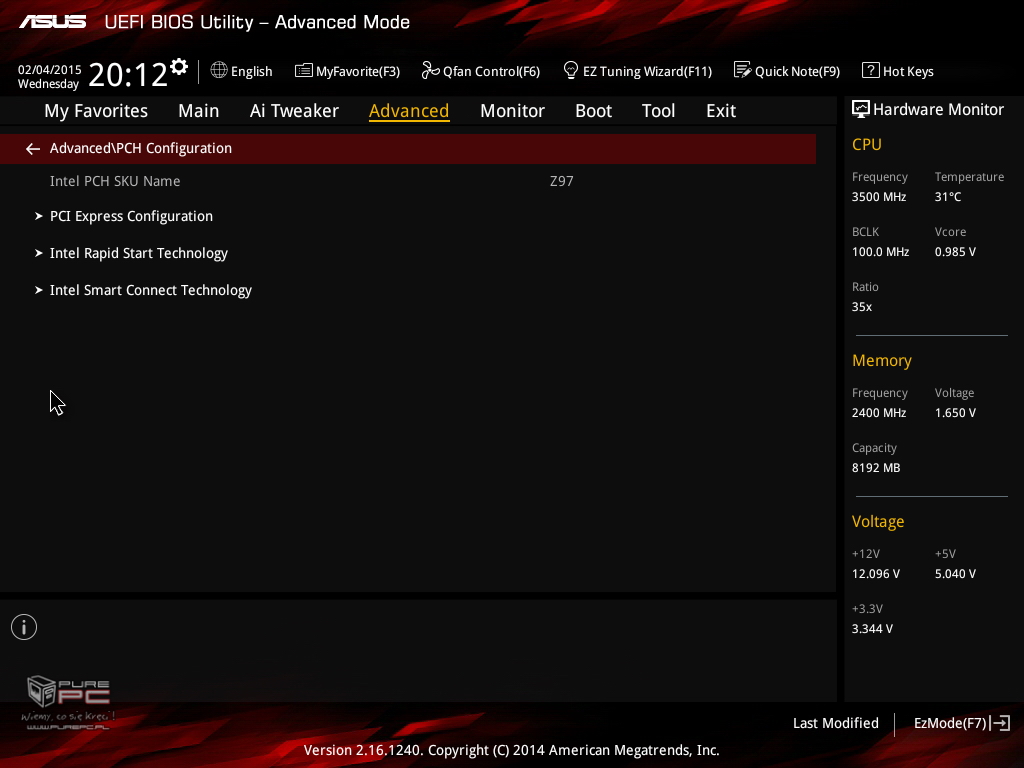Switch to EzMode(F7)
This screenshot has height=768, width=1024.
[x=950, y=723]
